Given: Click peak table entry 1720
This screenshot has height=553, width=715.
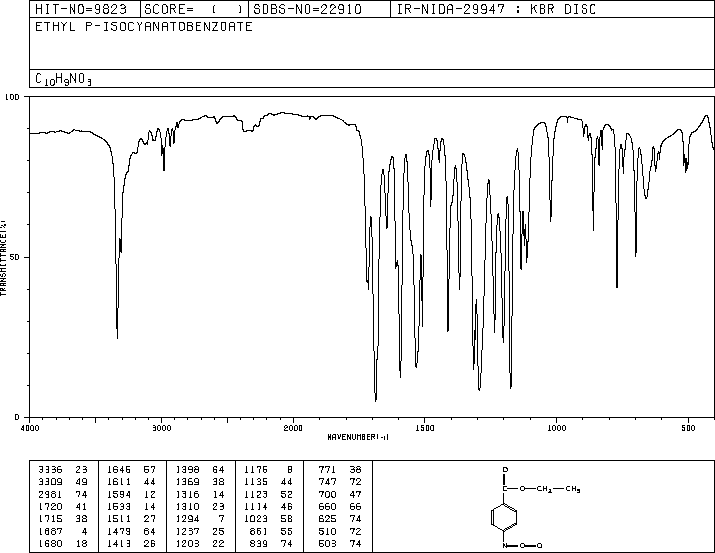Looking at the screenshot, I should point(50,506).
